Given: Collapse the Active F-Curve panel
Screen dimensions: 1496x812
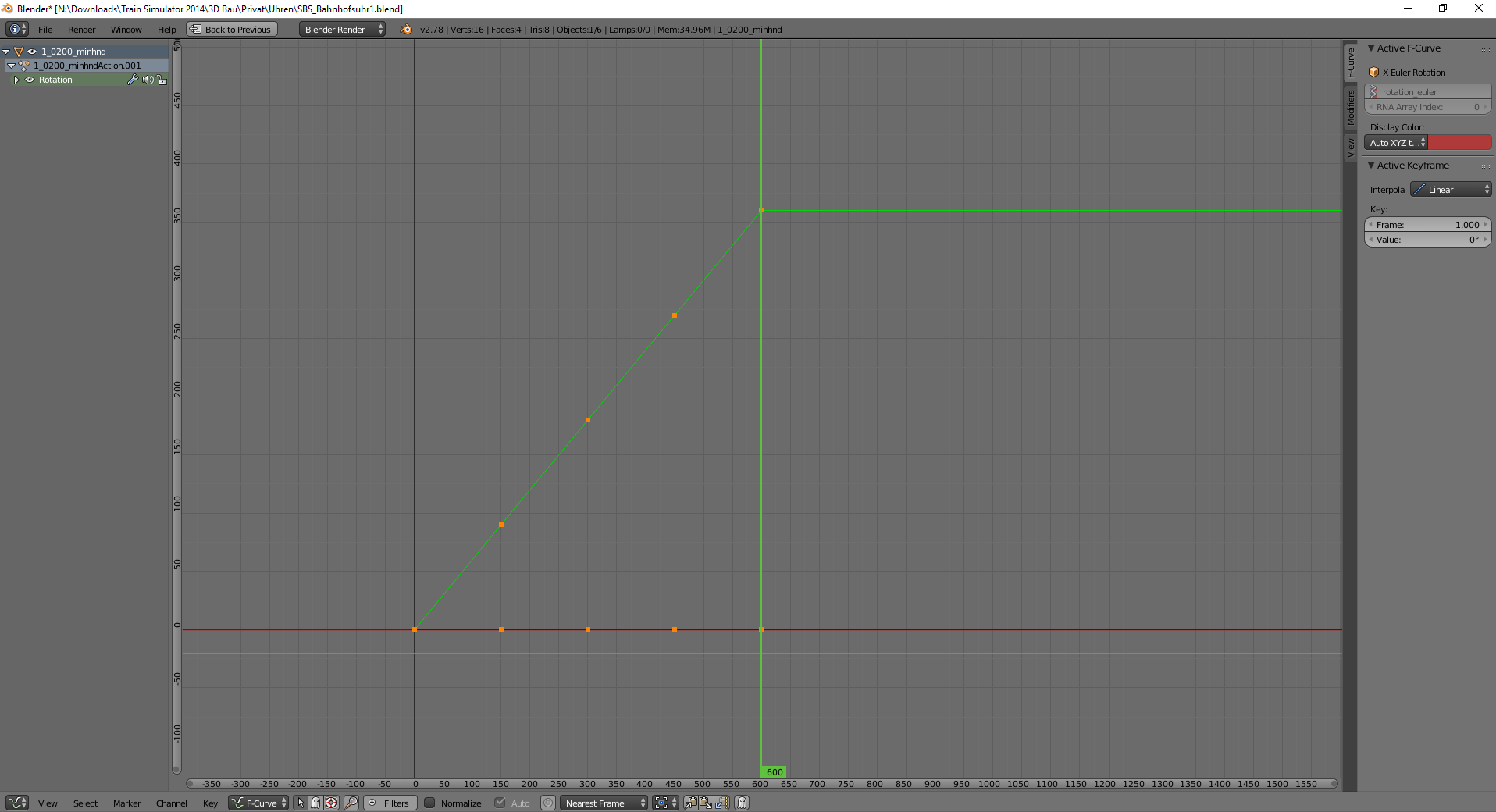Looking at the screenshot, I should [1371, 48].
